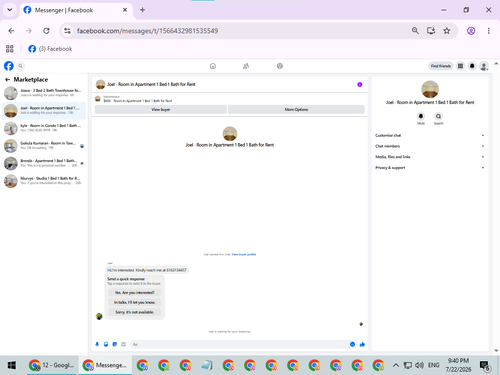Click the Marketplace back arrow
Screen dimensions: 500x375
[x=7, y=79]
